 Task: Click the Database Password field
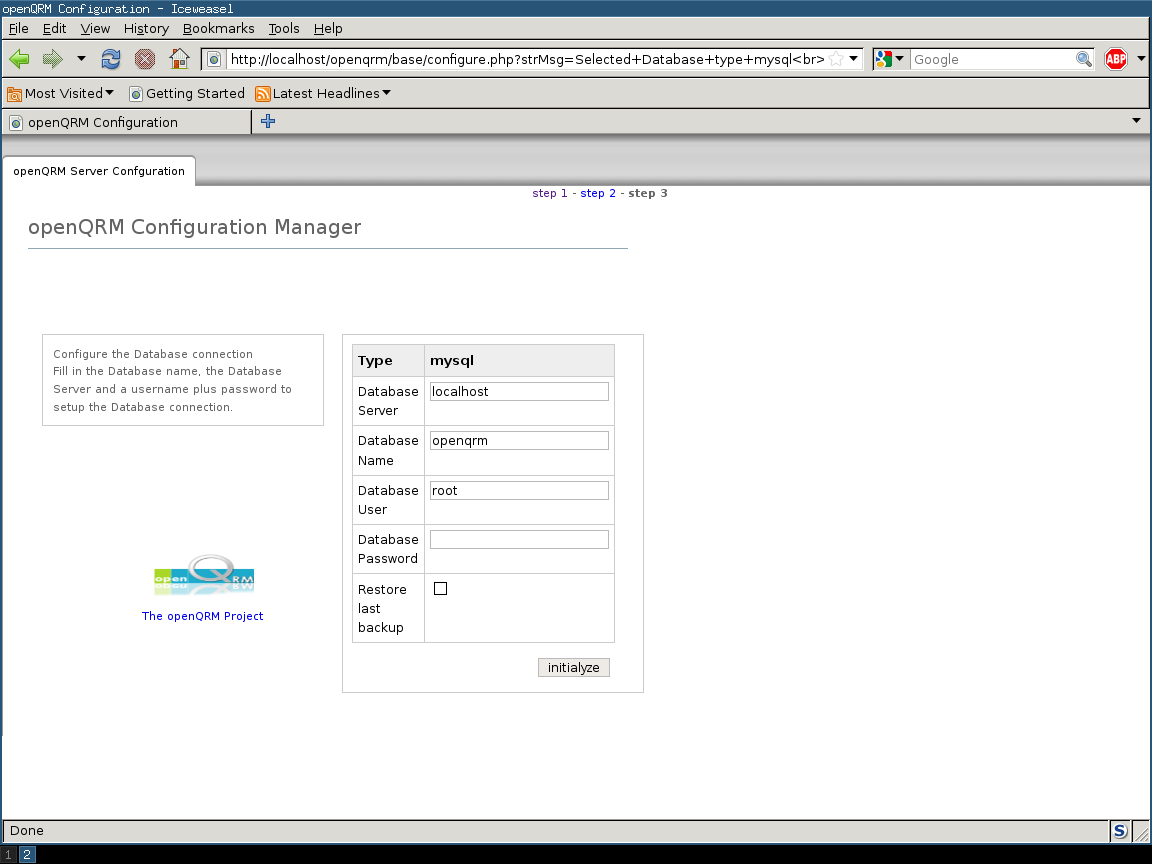coord(519,539)
